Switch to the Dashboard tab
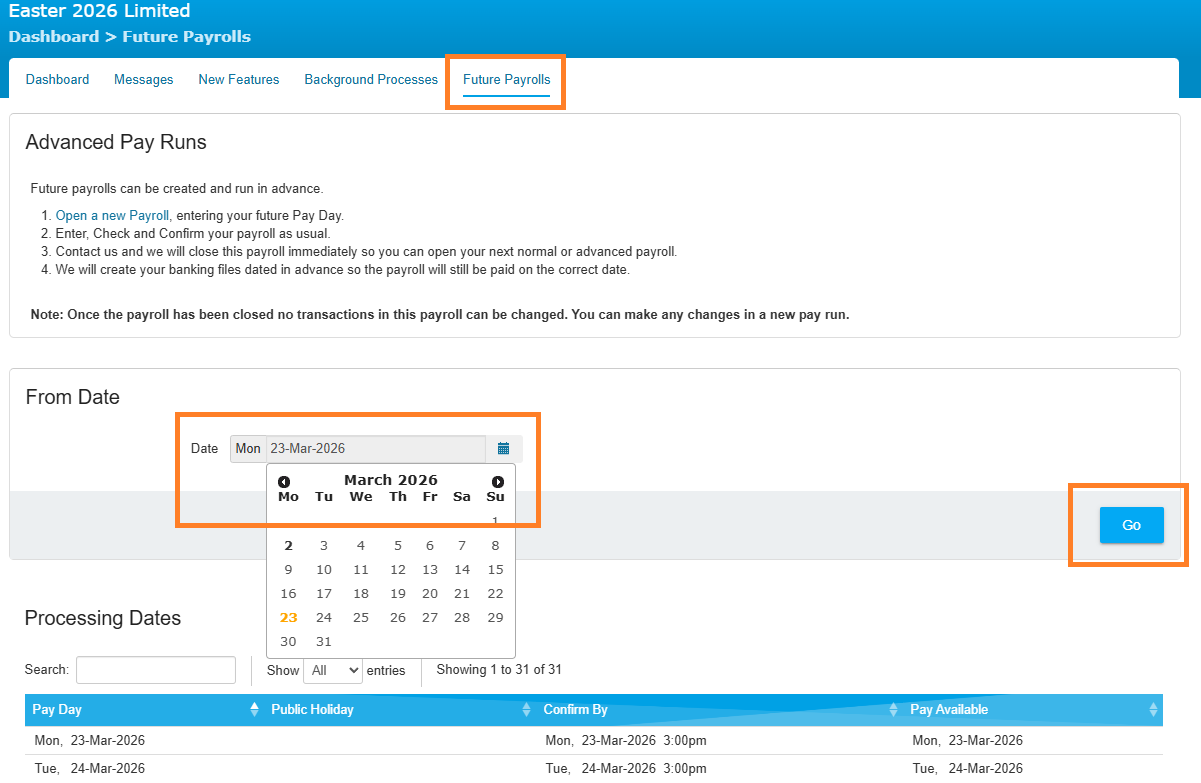Viewport: 1201px width, 783px height. (57, 80)
